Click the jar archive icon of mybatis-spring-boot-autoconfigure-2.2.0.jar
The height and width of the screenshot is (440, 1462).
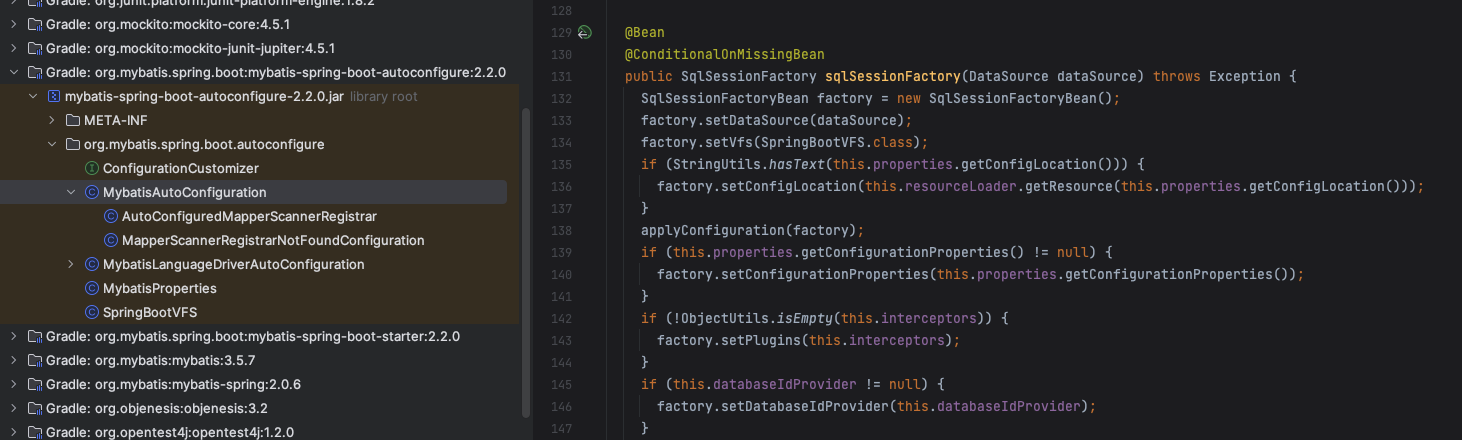pyautogui.click(x=54, y=96)
